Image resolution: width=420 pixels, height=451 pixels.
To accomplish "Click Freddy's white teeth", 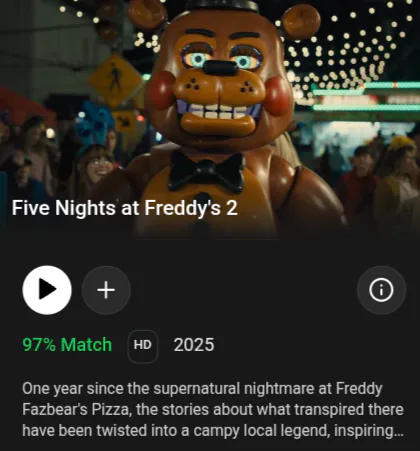I will pyautogui.click(x=217, y=112).
